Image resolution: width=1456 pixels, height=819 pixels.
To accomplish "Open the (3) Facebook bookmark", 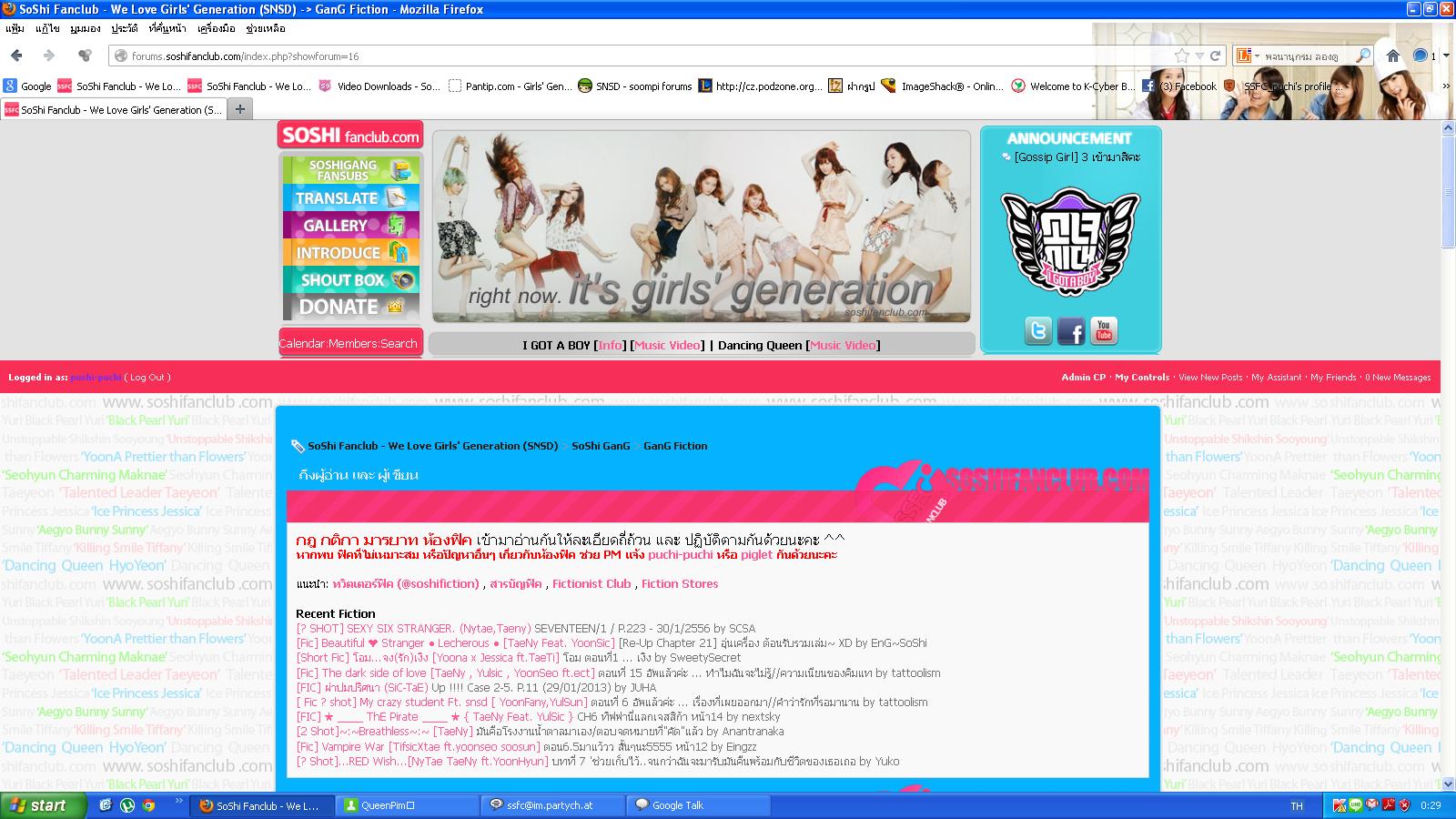I will coord(1179,86).
